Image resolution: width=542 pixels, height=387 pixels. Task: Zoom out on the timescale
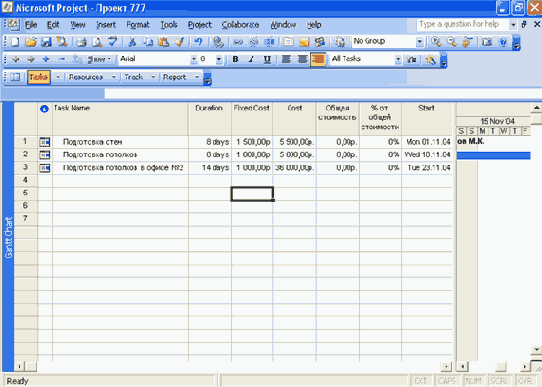451,42
